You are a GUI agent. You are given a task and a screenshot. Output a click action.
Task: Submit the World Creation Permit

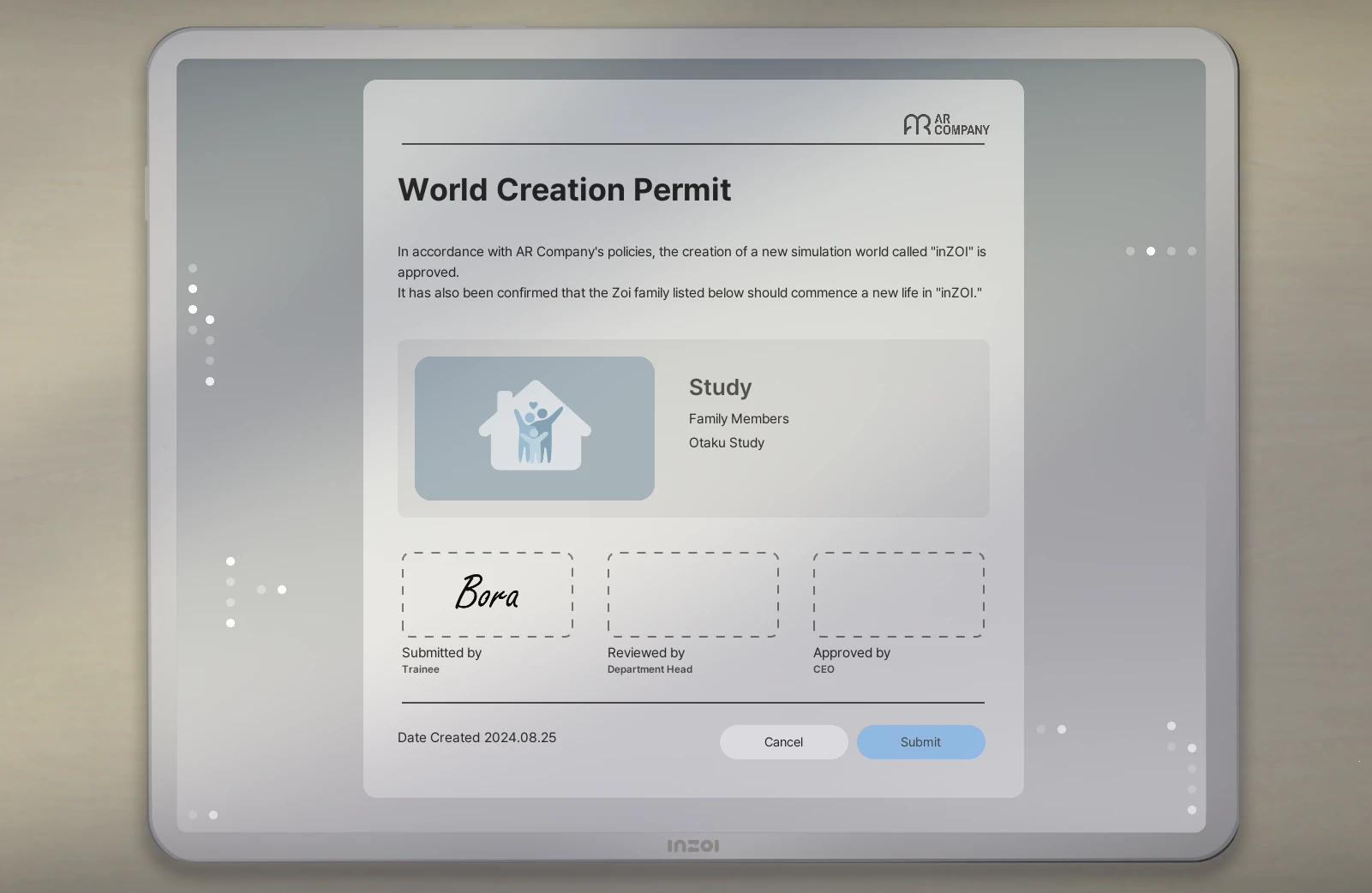[x=920, y=742]
